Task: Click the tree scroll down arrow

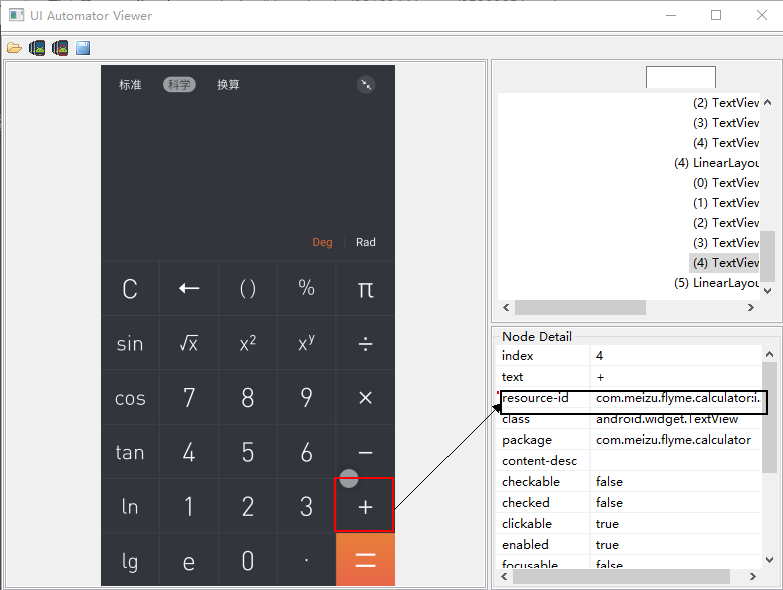Action: [x=768, y=291]
